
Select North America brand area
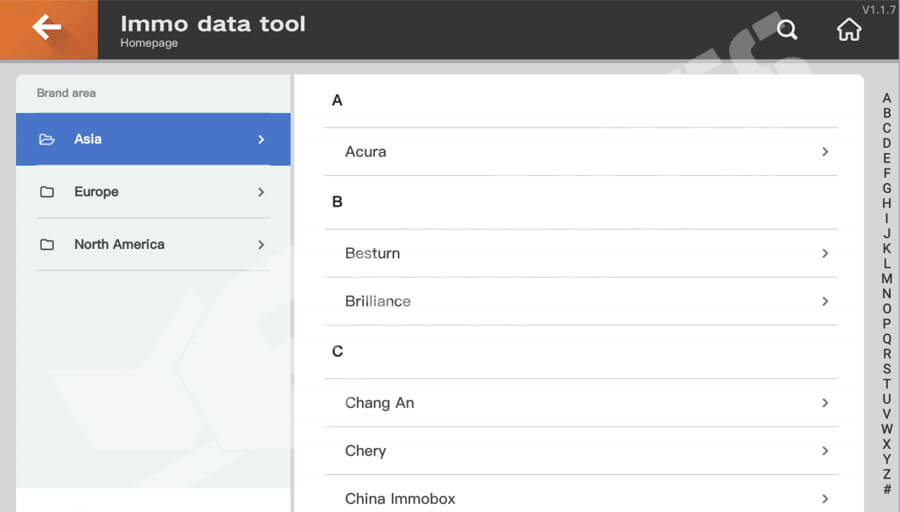[x=119, y=244]
